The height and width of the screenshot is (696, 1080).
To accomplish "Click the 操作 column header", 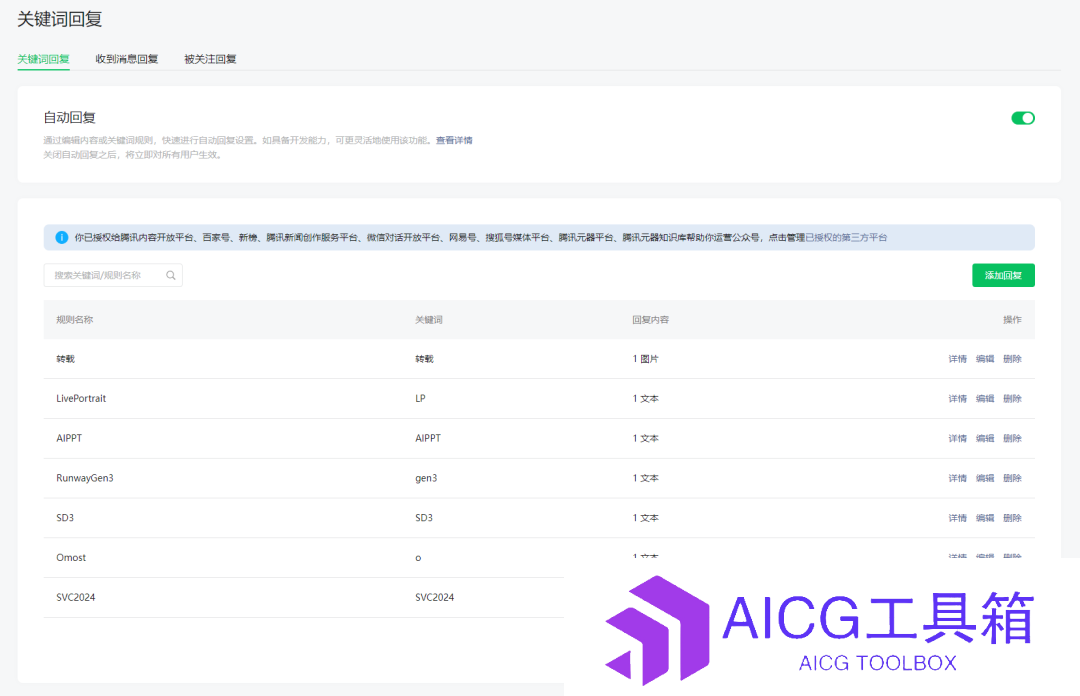I will [x=1012, y=320].
